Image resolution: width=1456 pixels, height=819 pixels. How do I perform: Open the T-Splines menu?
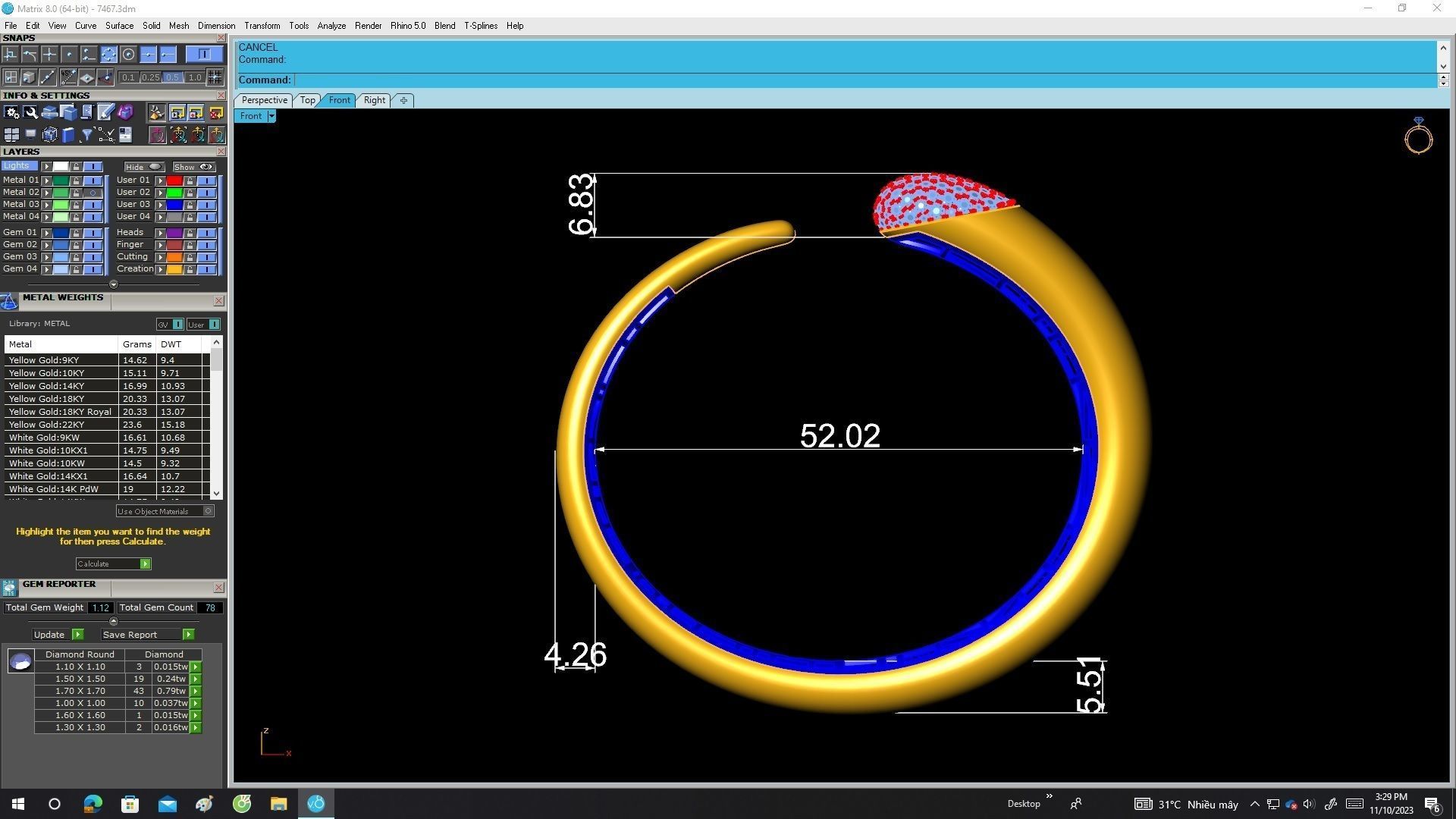(x=480, y=26)
